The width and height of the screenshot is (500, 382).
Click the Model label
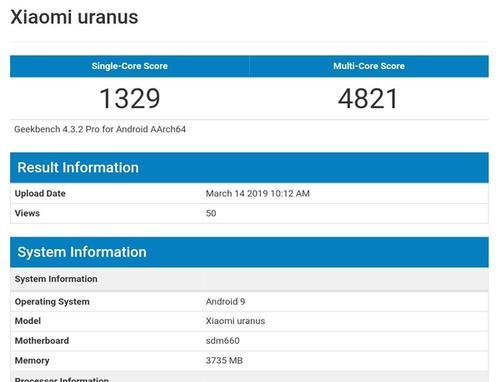pyautogui.click(x=28, y=321)
